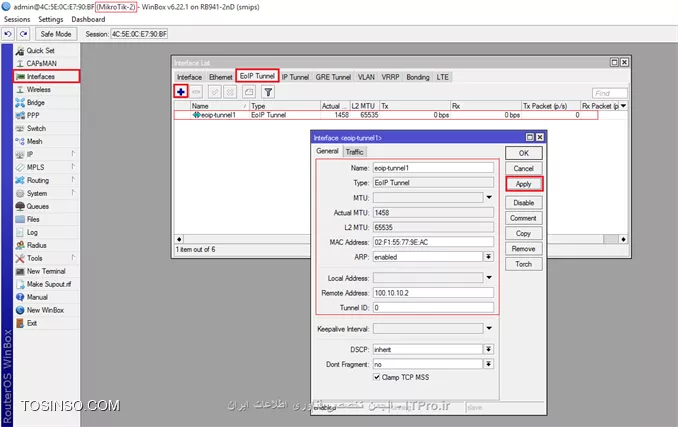Click the blue plus Add button

pos(181,92)
